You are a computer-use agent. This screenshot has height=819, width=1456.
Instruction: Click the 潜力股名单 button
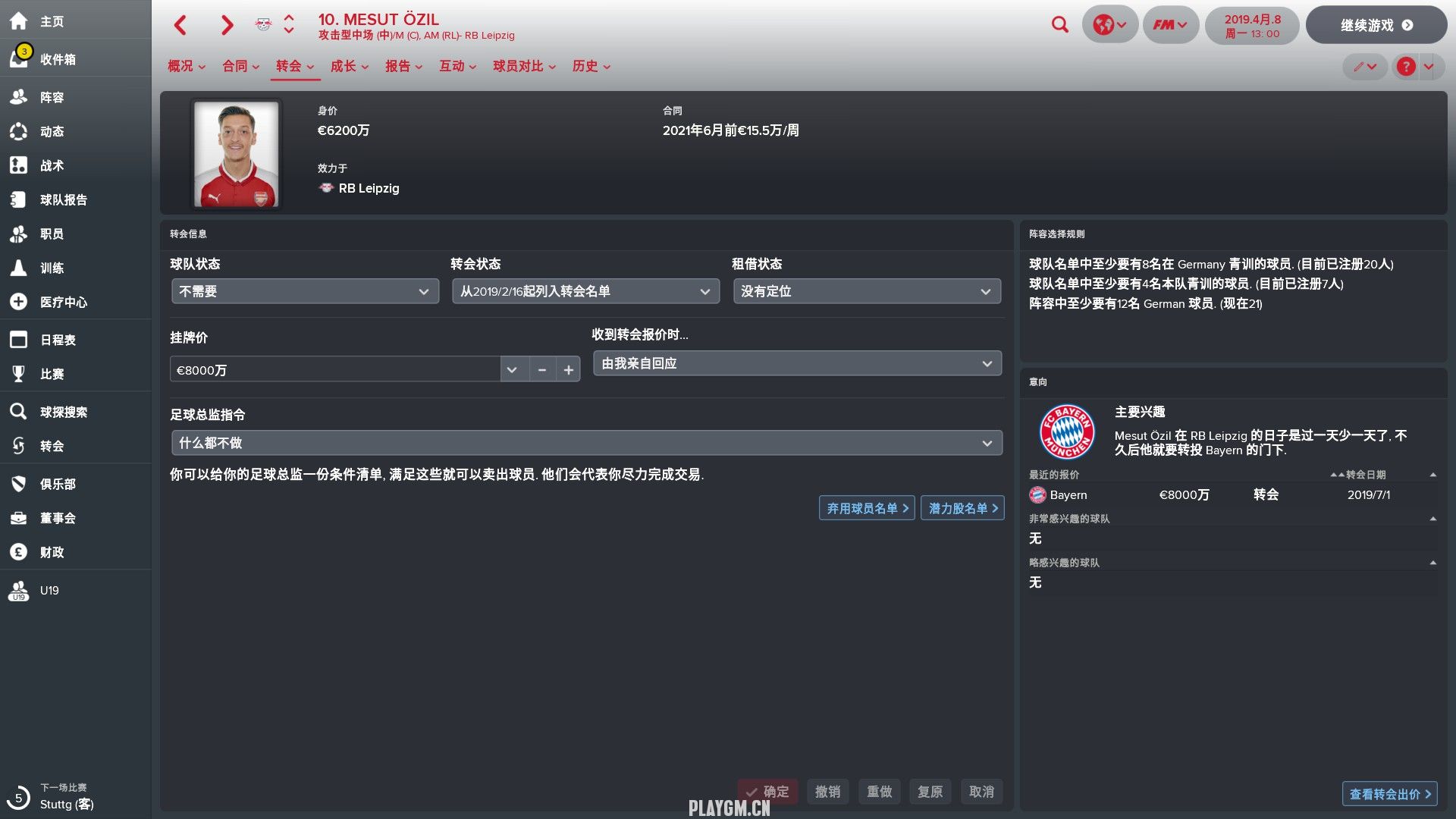(962, 508)
